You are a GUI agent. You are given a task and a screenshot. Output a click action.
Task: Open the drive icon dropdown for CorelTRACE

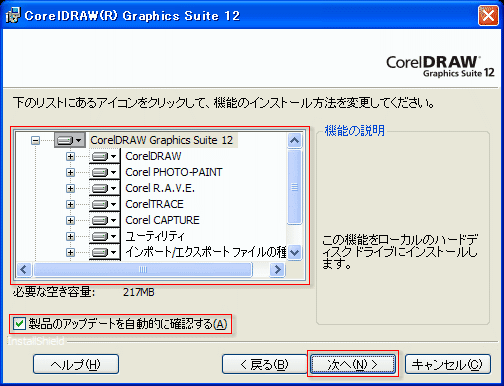(104, 204)
